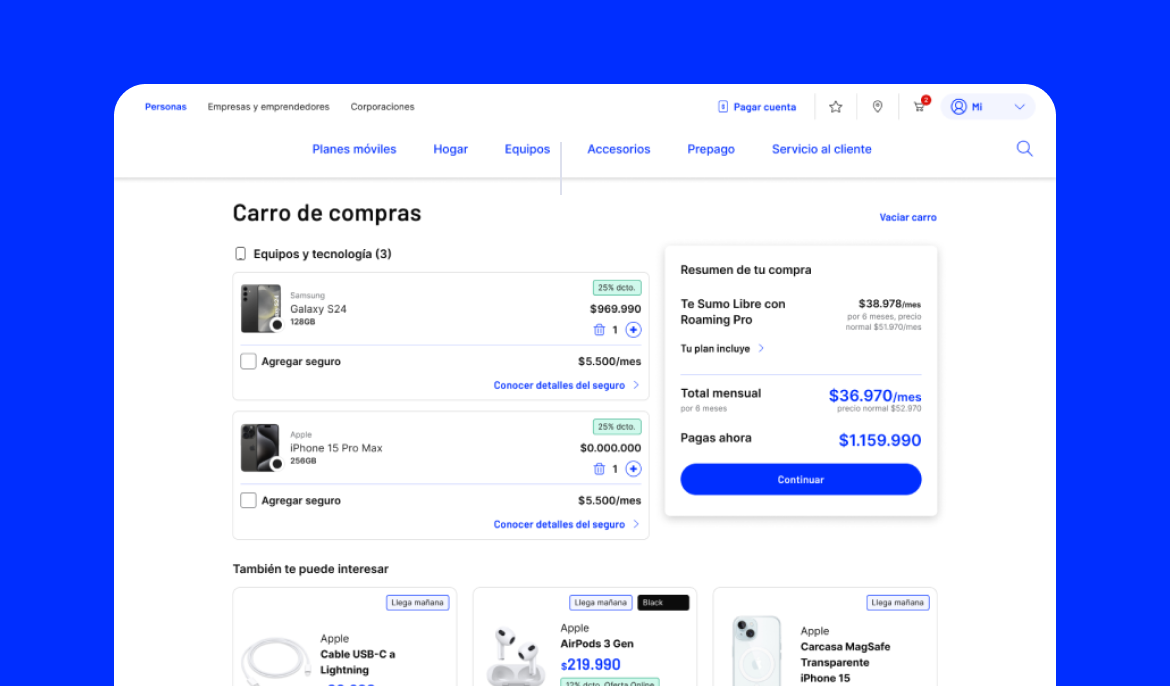1170x686 pixels.
Task: Click the Galaxy S24 product name
Action: coord(319,309)
